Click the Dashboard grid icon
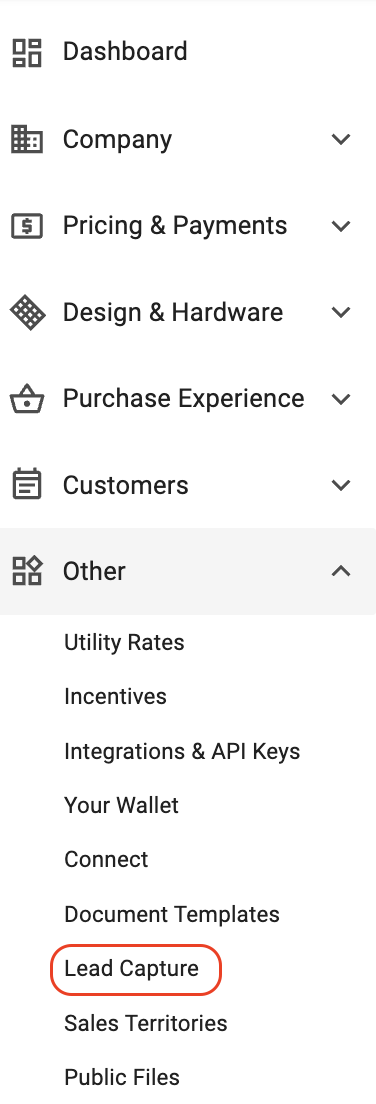The height and width of the screenshot is (1104, 376). (27, 53)
